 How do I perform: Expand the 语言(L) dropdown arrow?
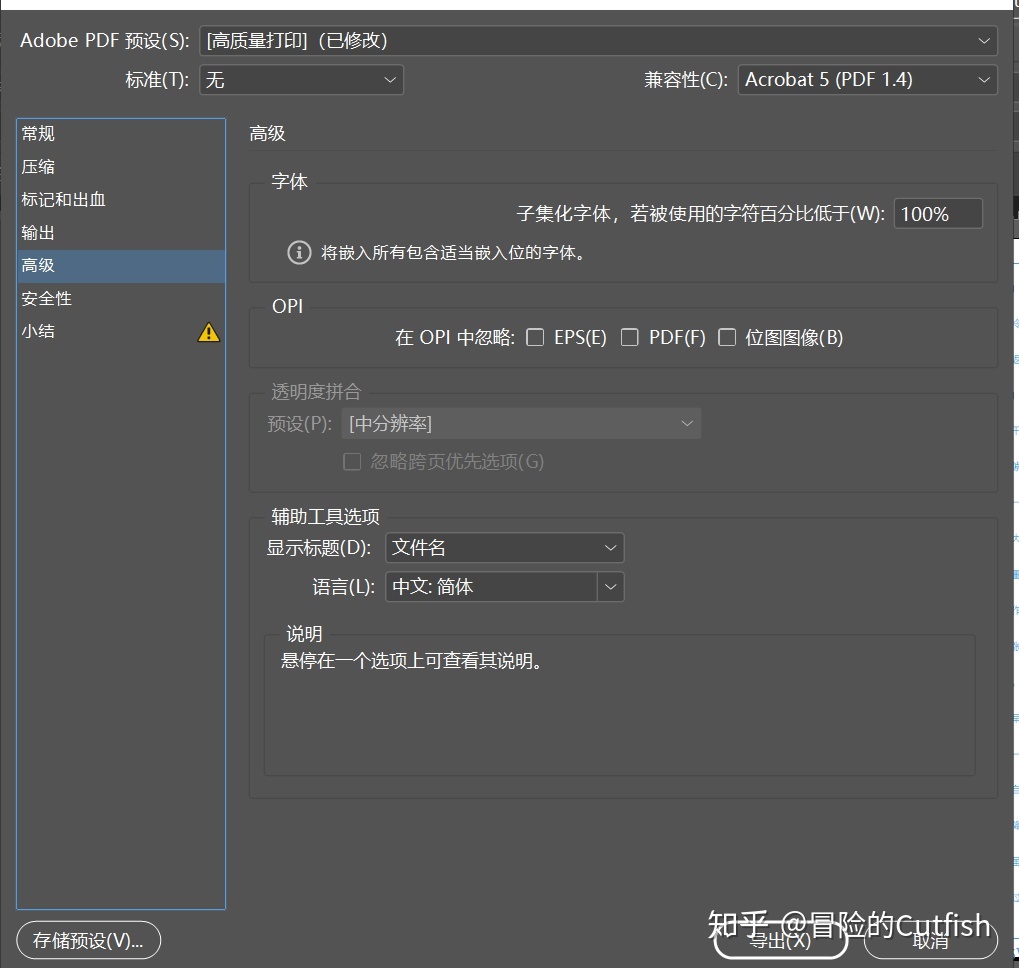610,587
